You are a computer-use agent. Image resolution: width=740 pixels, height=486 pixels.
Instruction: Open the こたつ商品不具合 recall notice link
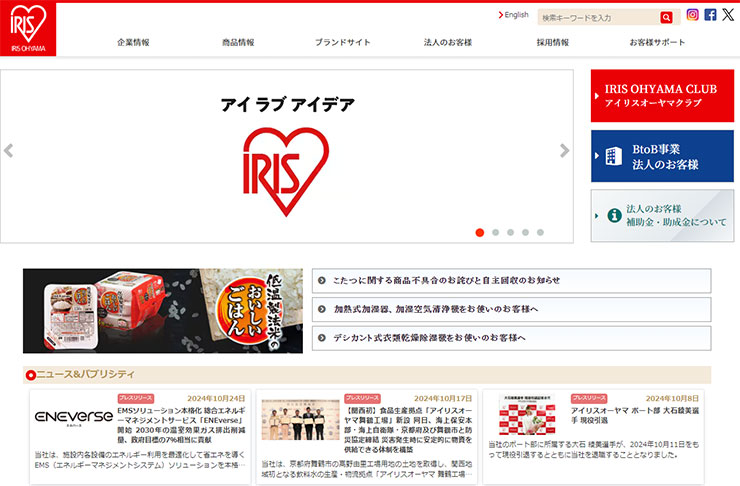click(512, 280)
